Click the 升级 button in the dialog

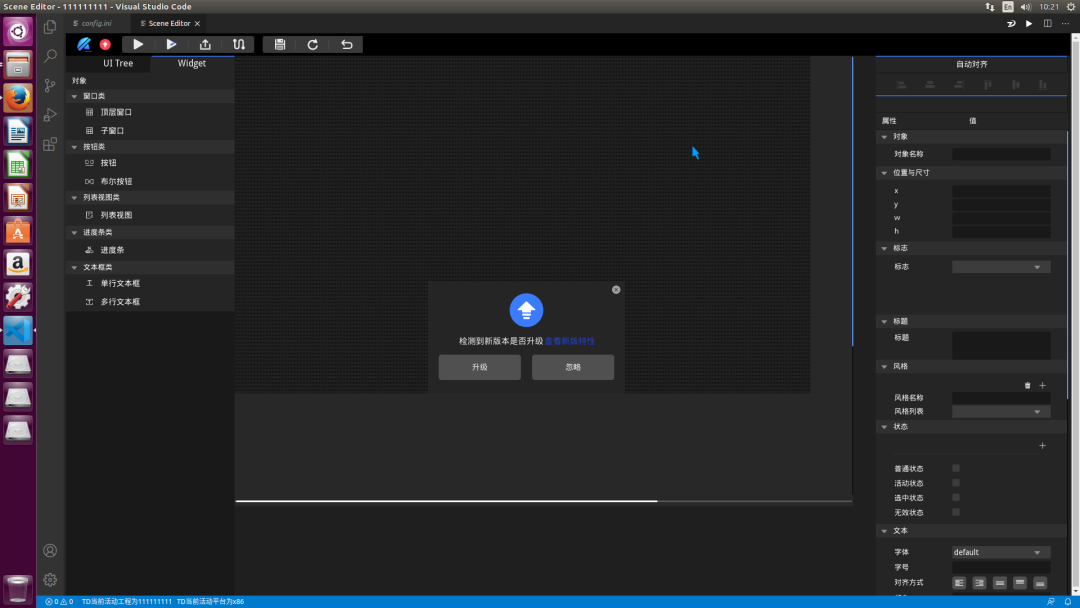tap(479, 367)
